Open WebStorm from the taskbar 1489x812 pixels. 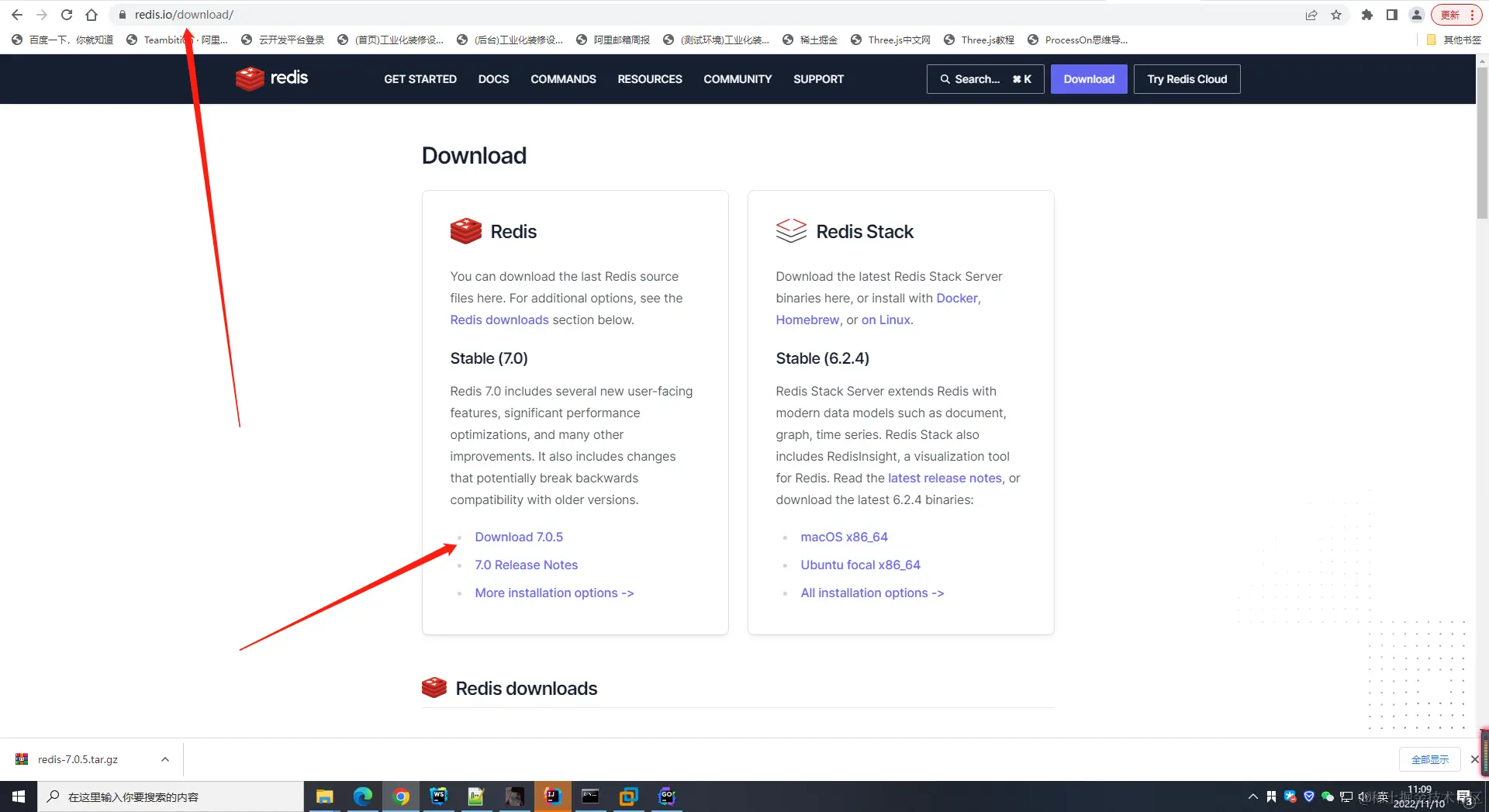tap(438, 796)
